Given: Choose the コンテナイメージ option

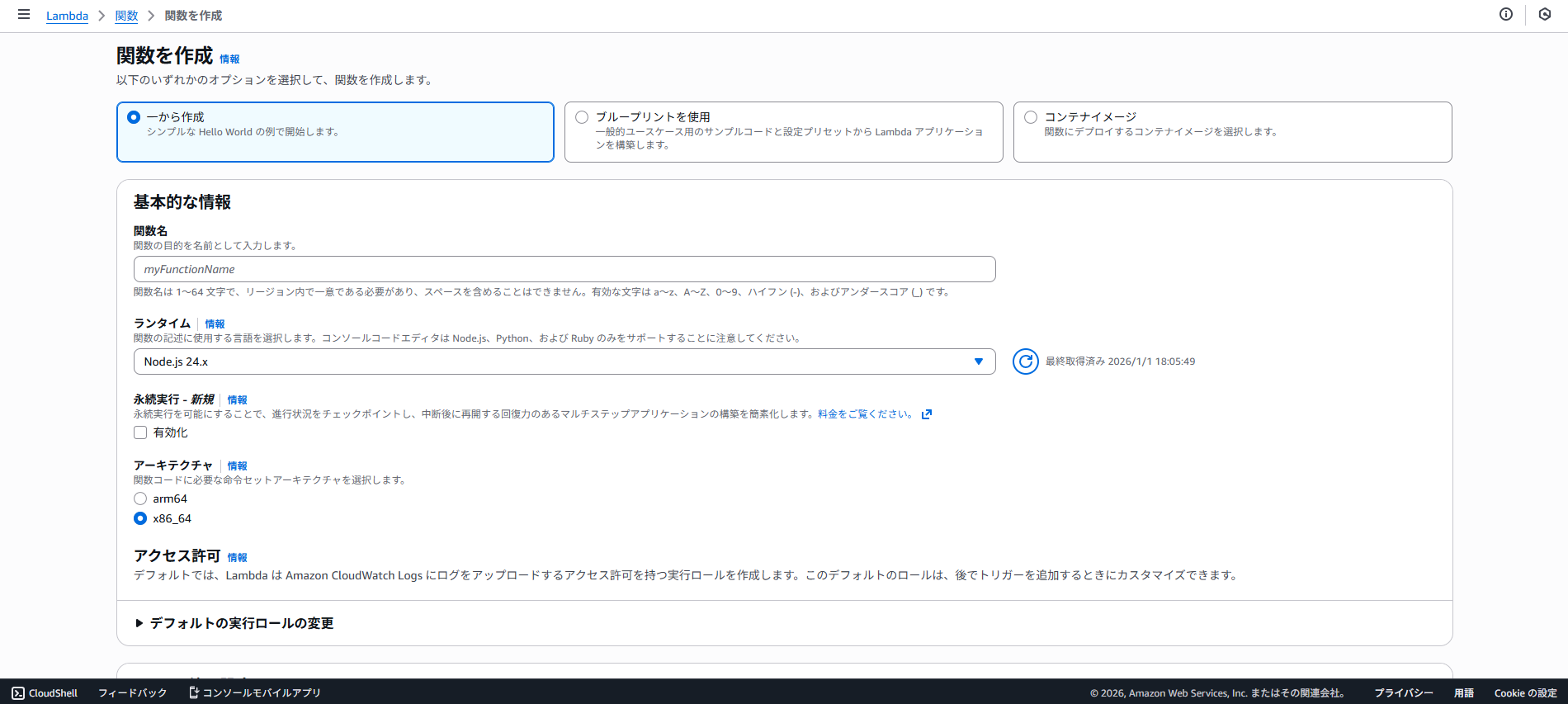Looking at the screenshot, I should (1031, 117).
